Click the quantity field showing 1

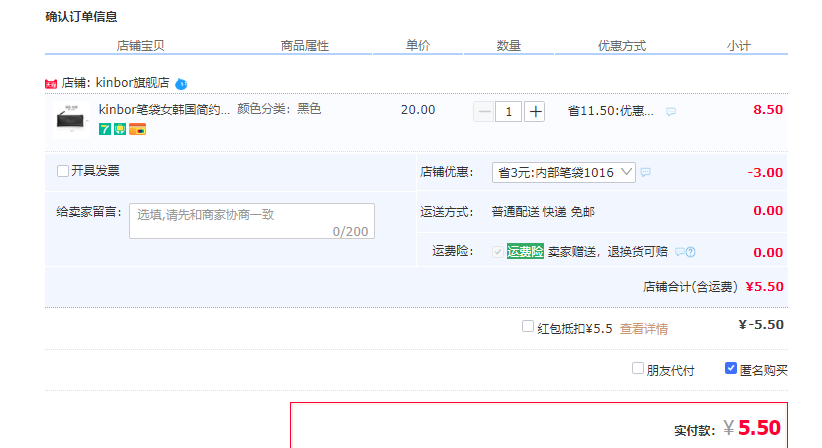(x=509, y=112)
